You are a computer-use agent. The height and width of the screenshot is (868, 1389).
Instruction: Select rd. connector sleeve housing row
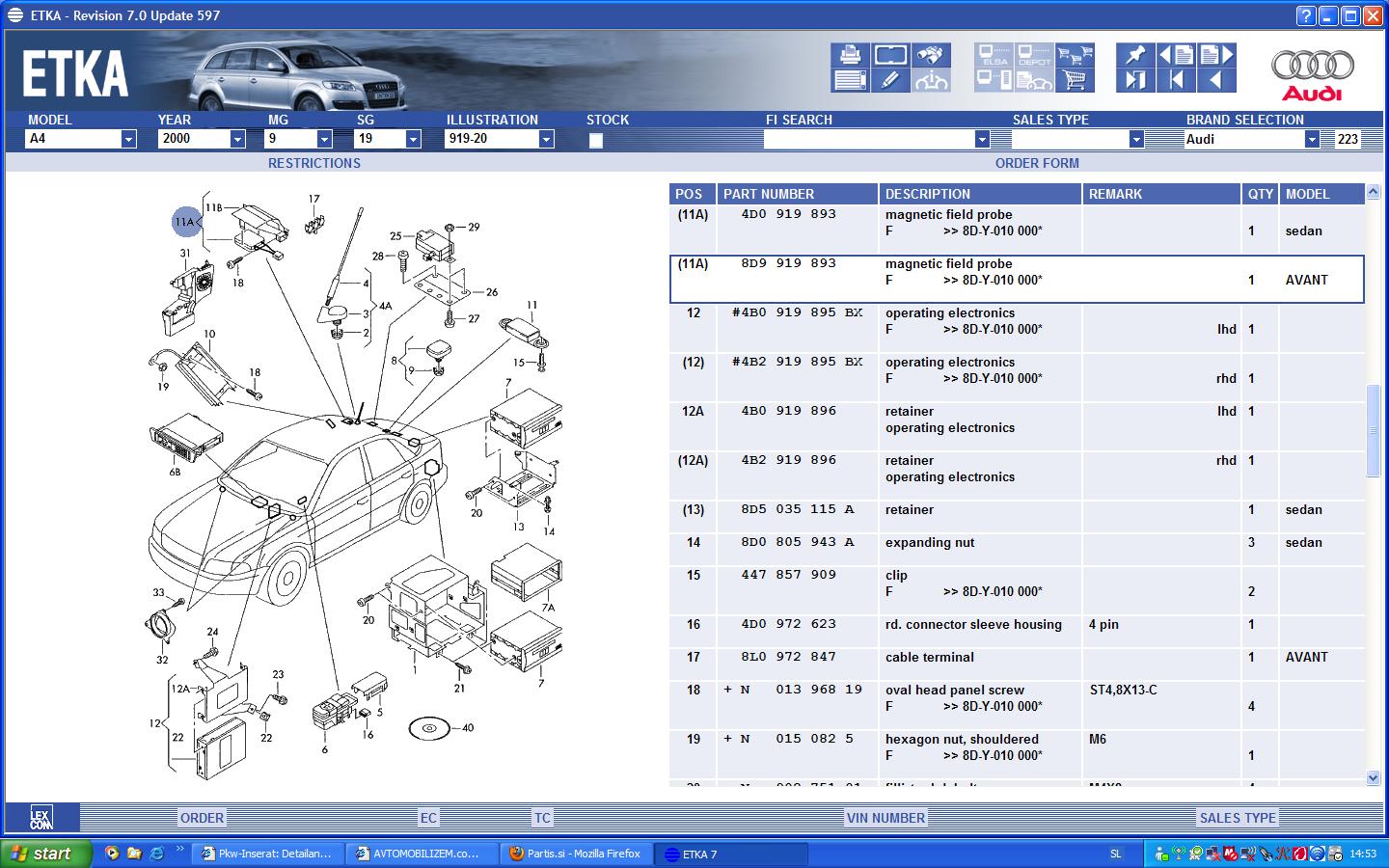1018,624
